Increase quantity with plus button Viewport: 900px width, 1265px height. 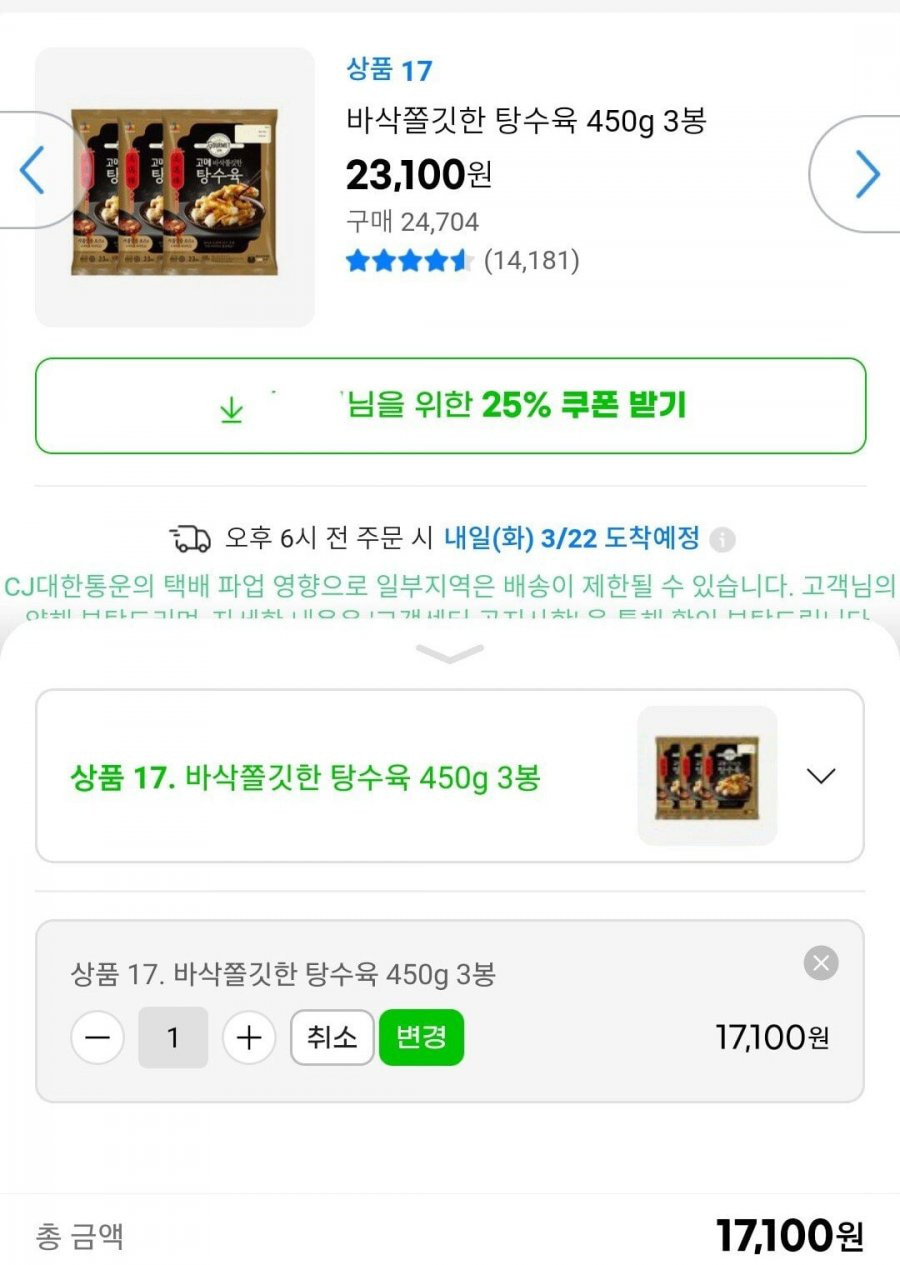[249, 1038]
